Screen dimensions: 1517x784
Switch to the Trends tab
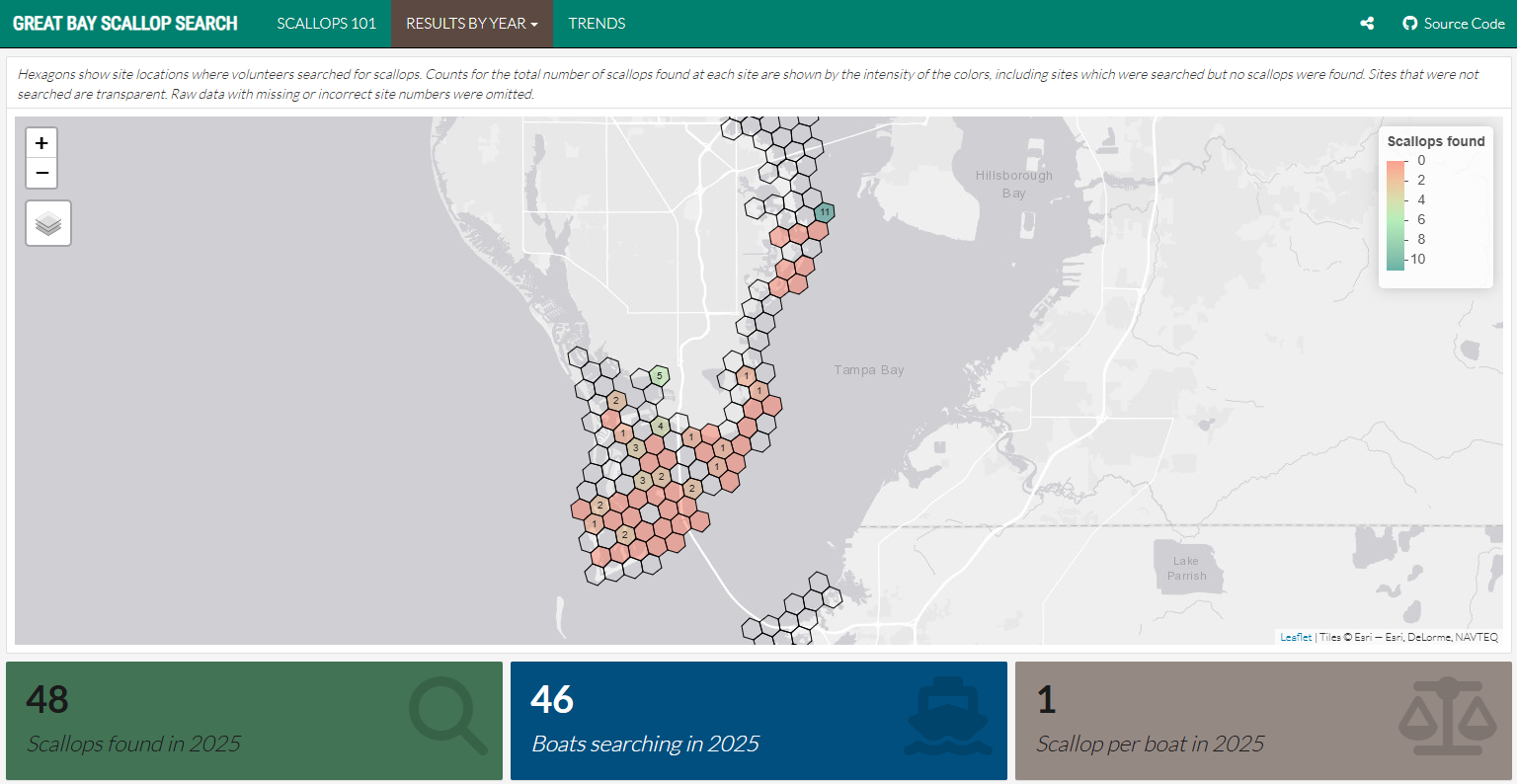[597, 24]
